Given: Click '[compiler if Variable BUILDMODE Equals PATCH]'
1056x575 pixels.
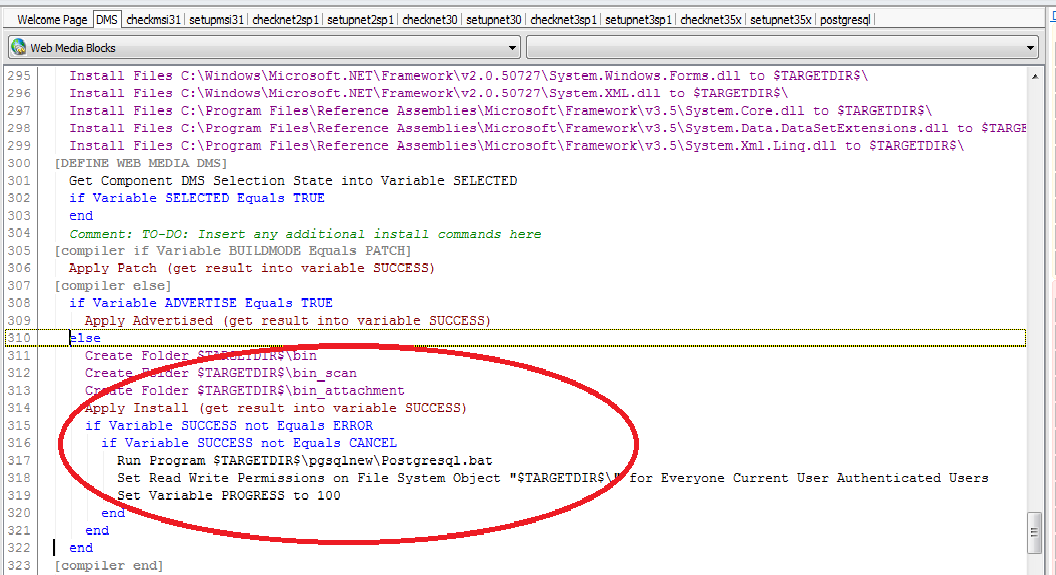Looking at the screenshot, I should [232, 250].
